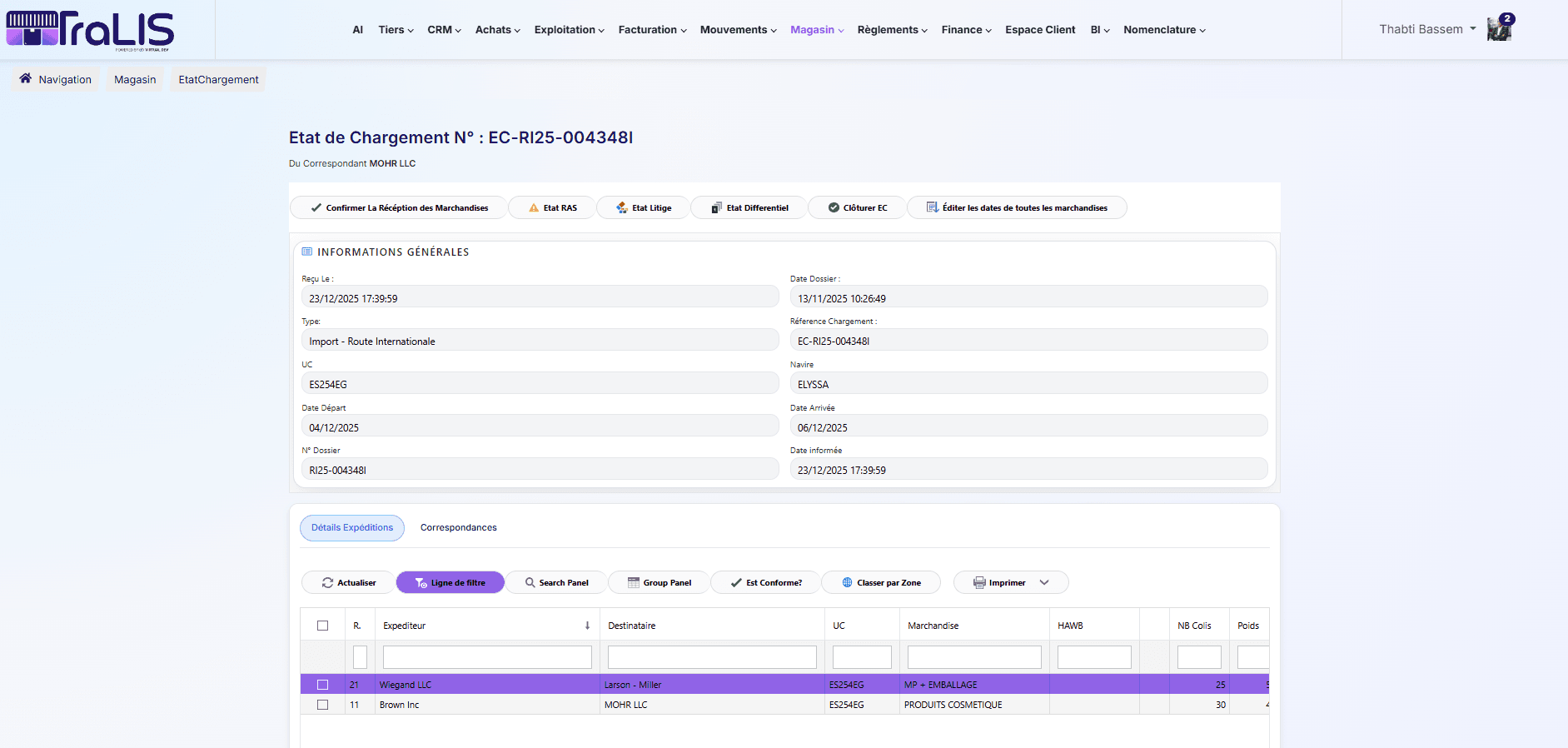Open the Thabti Bassem user dropdown
Image resolution: width=1568 pixels, height=748 pixels.
pos(1427,29)
